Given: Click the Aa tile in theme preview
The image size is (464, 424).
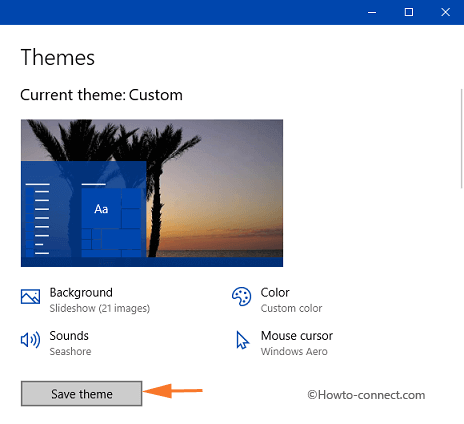Looking at the screenshot, I should 101,209.
